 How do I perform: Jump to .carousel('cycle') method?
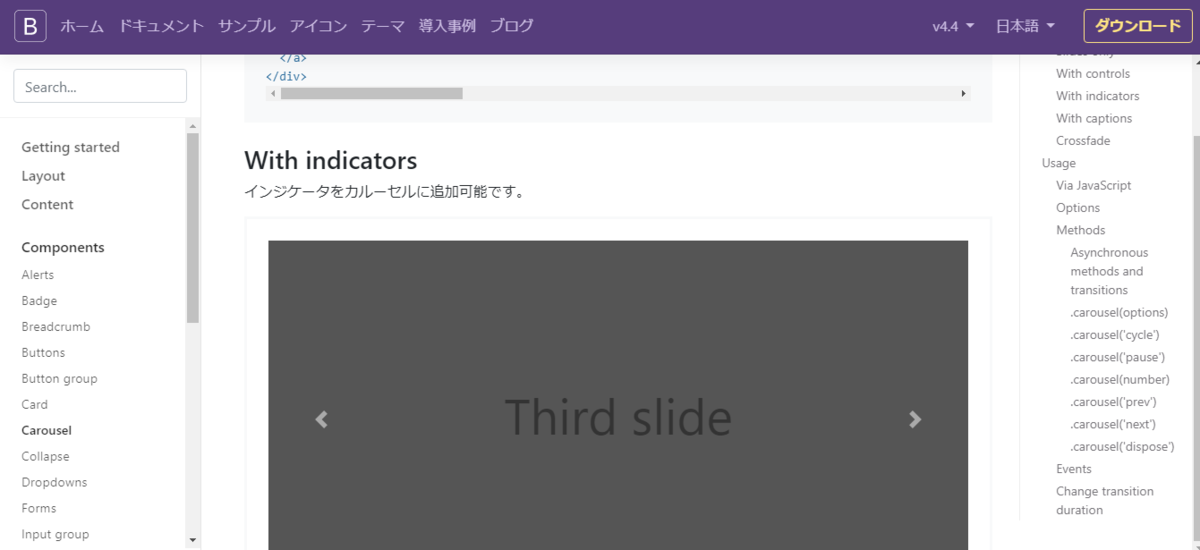(1114, 335)
